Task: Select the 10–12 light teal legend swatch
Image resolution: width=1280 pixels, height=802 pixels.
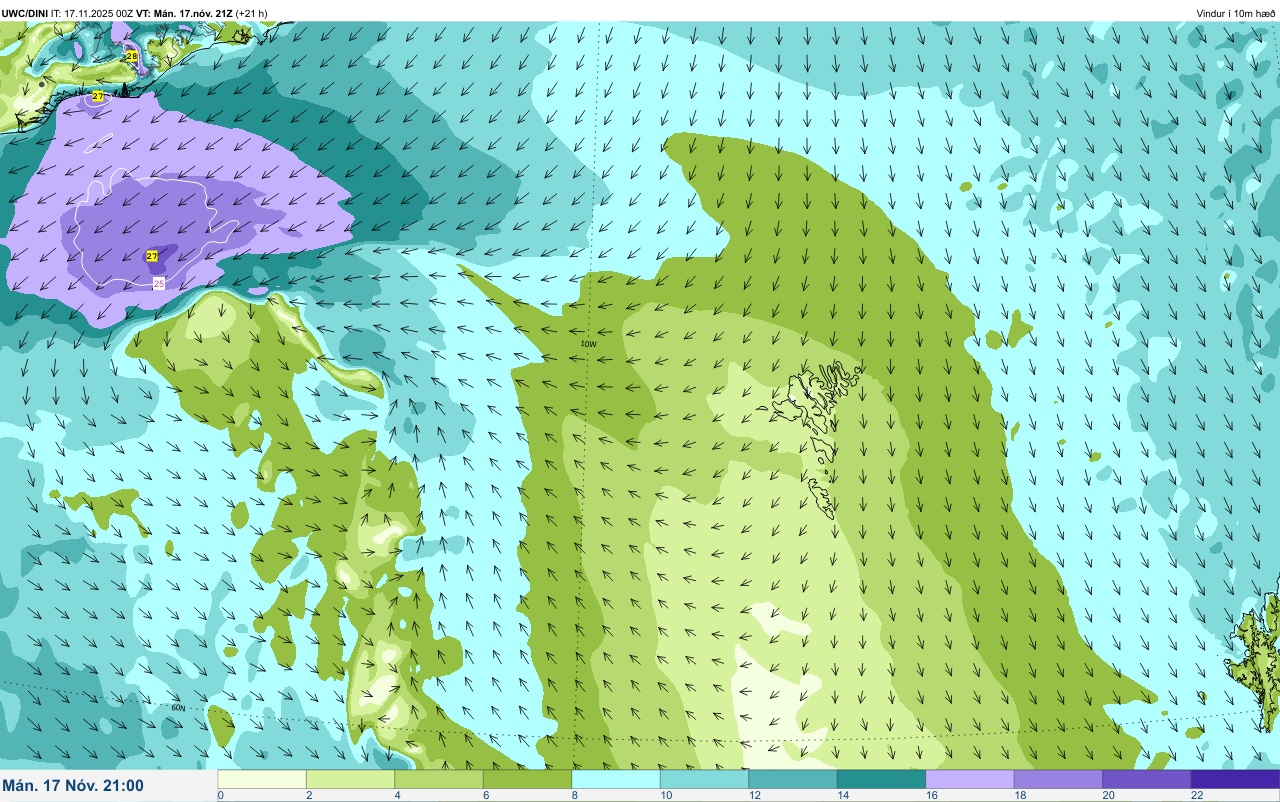Action: tap(704, 779)
